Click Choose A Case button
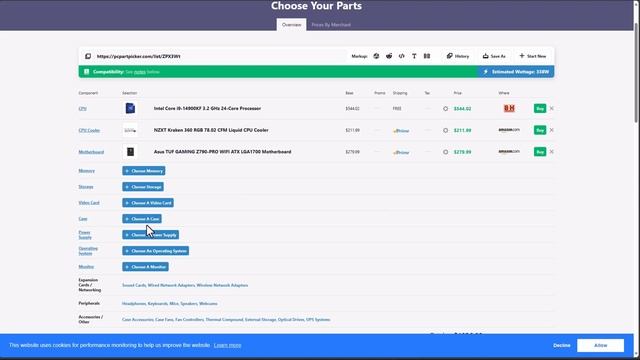 [142, 219]
